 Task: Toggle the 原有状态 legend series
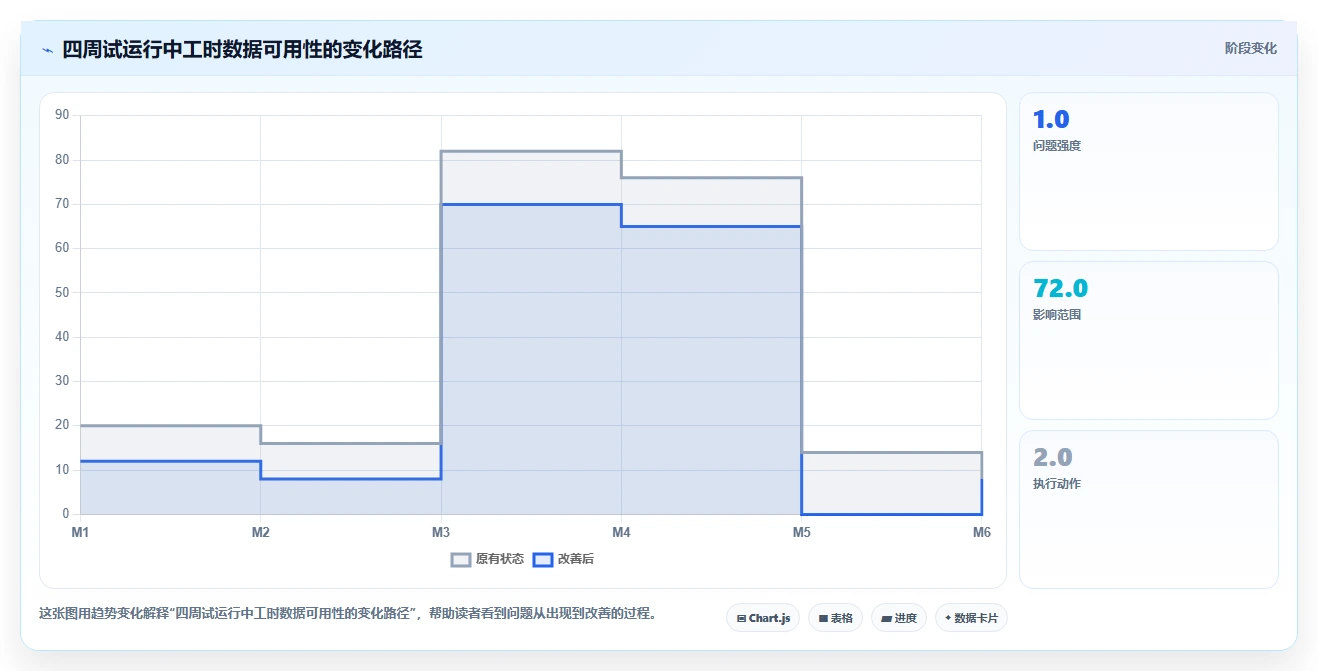click(487, 559)
